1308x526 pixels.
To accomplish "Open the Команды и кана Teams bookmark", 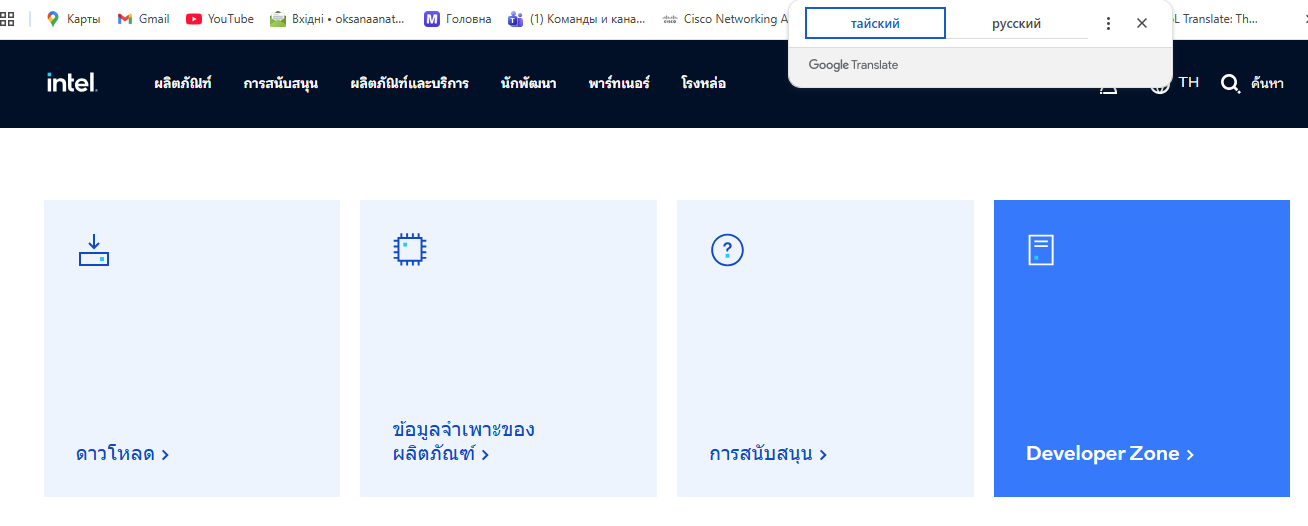I will [577, 19].
